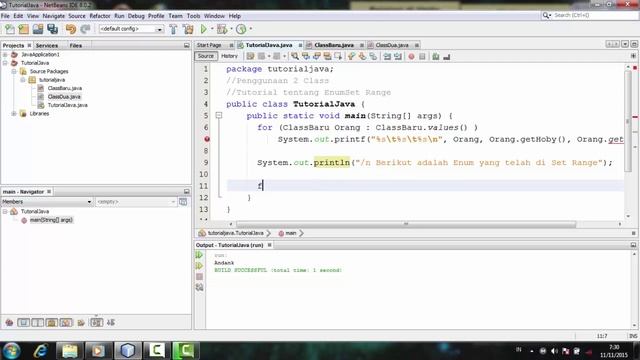Click the Uncomment editor toolbar icon
The image size is (640, 360).
[447, 56]
